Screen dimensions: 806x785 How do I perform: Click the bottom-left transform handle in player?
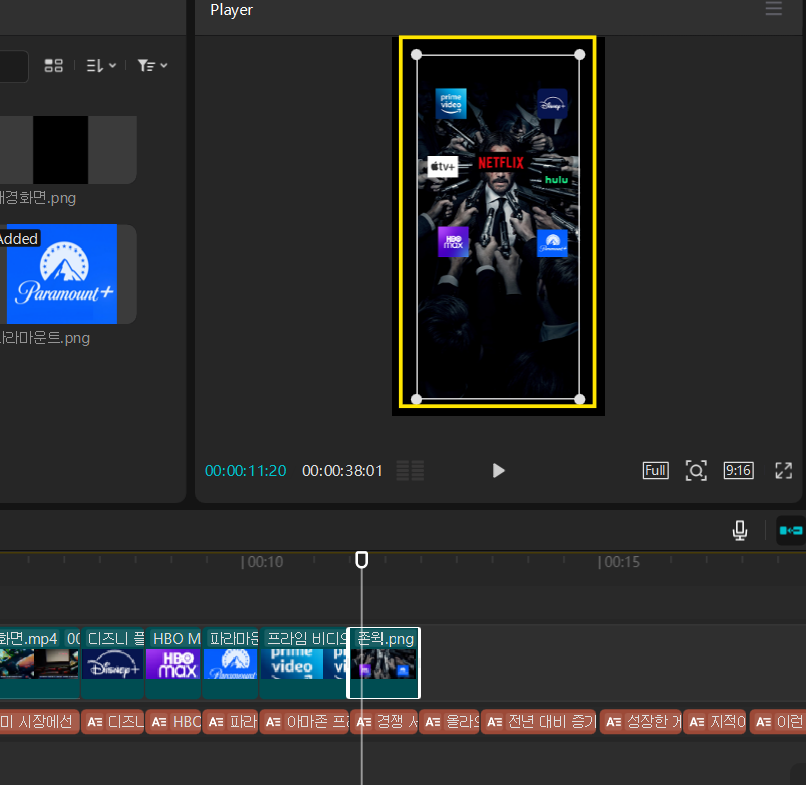(x=417, y=399)
